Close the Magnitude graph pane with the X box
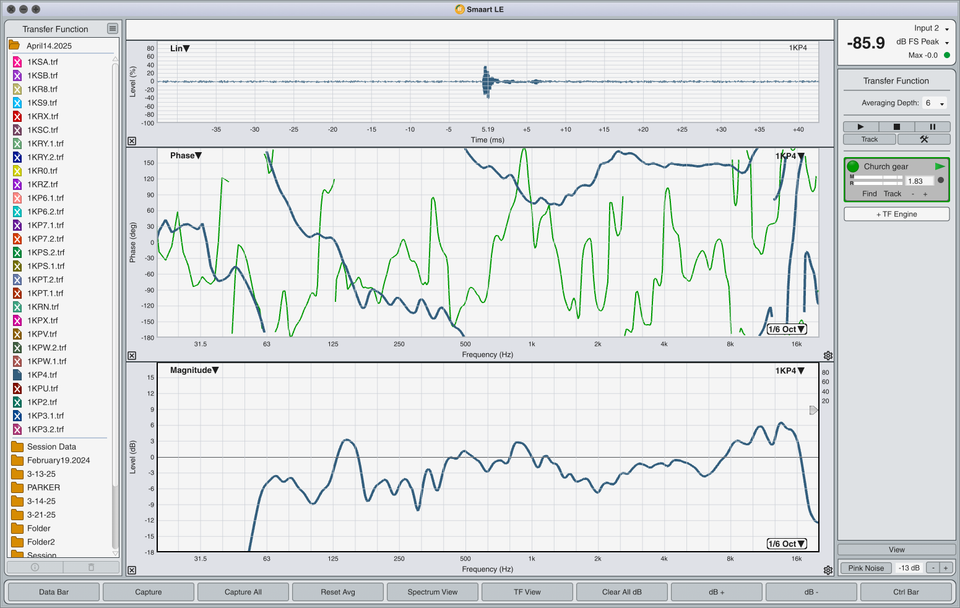 pyautogui.click(x=132, y=571)
